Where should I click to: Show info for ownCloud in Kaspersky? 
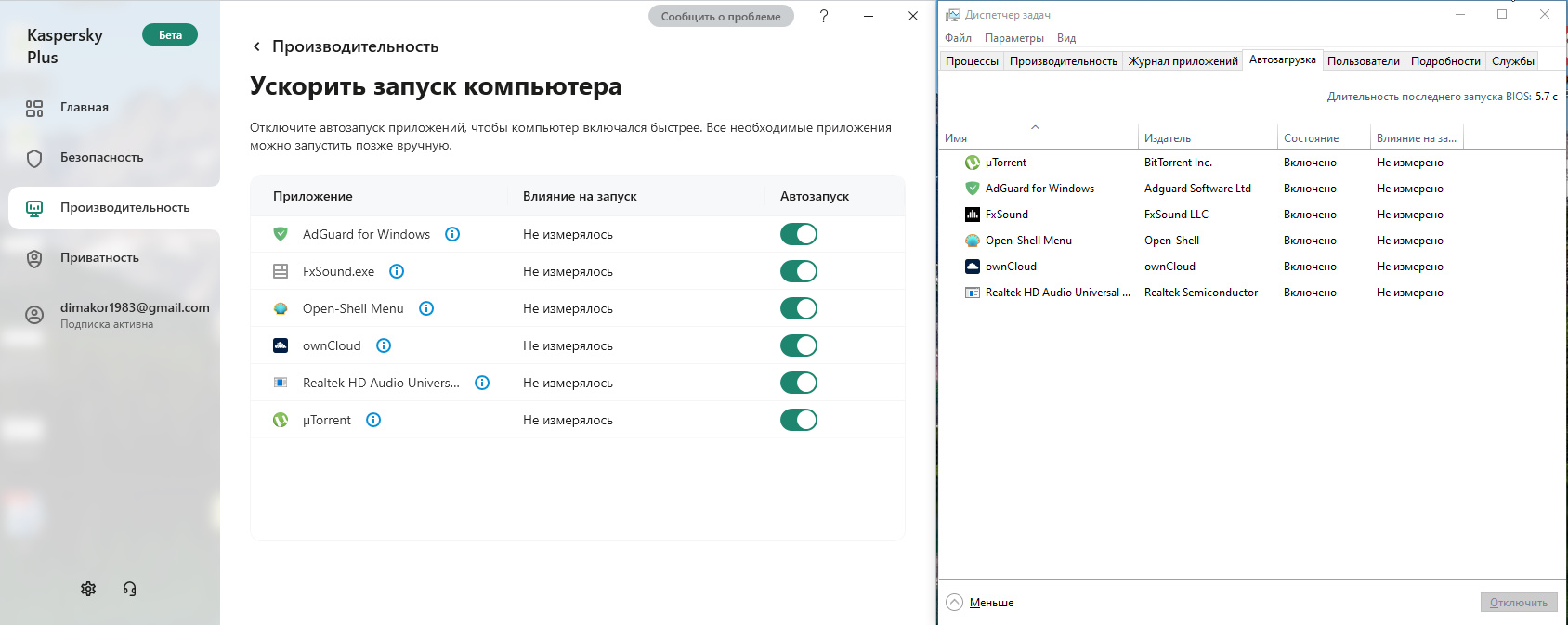[x=384, y=345]
